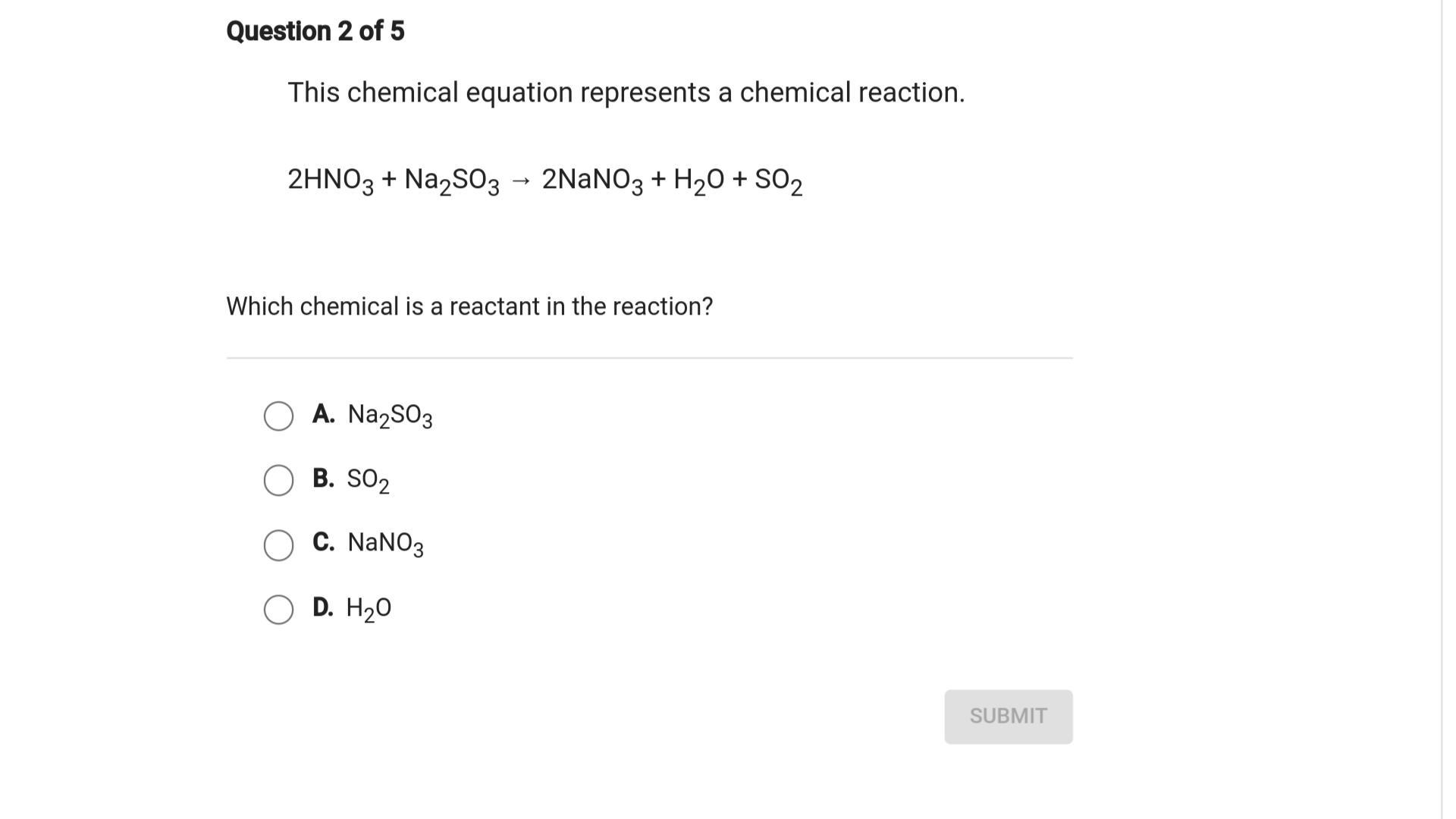
Task: Mark option D radio button
Action: click(x=278, y=609)
